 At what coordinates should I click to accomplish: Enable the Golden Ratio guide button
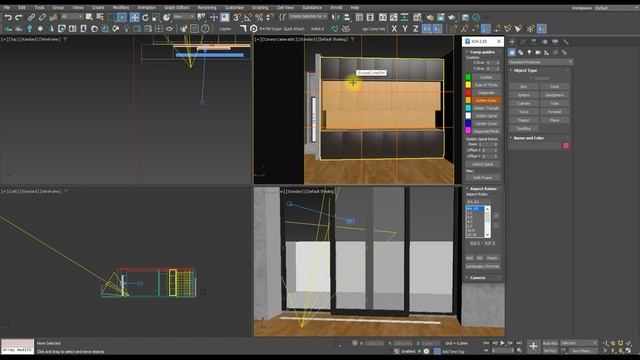coord(486,100)
